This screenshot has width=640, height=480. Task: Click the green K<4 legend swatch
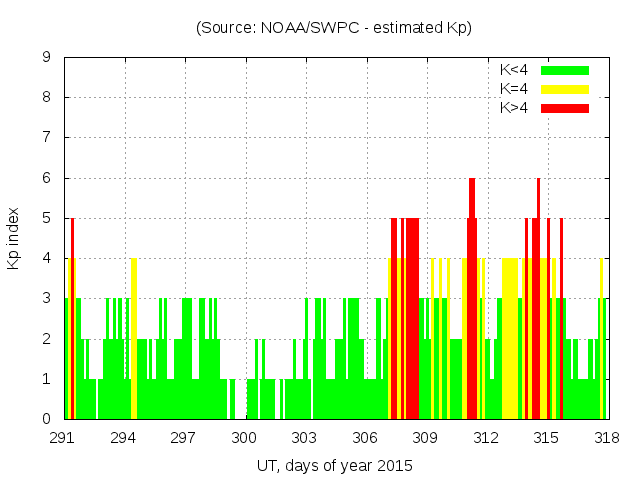(565, 70)
